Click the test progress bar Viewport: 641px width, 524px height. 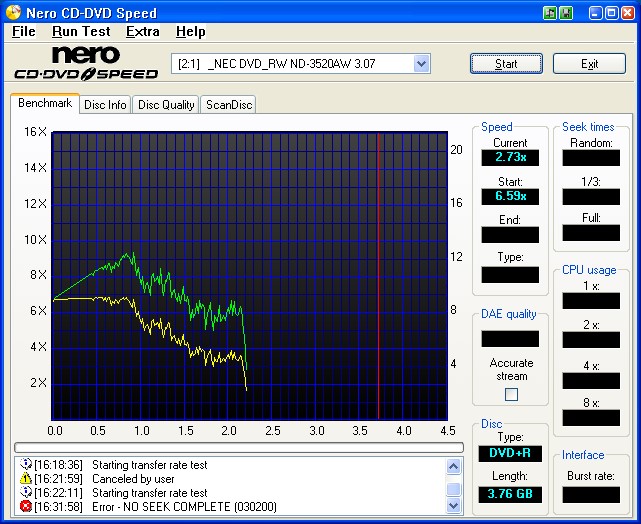[x=239, y=447]
